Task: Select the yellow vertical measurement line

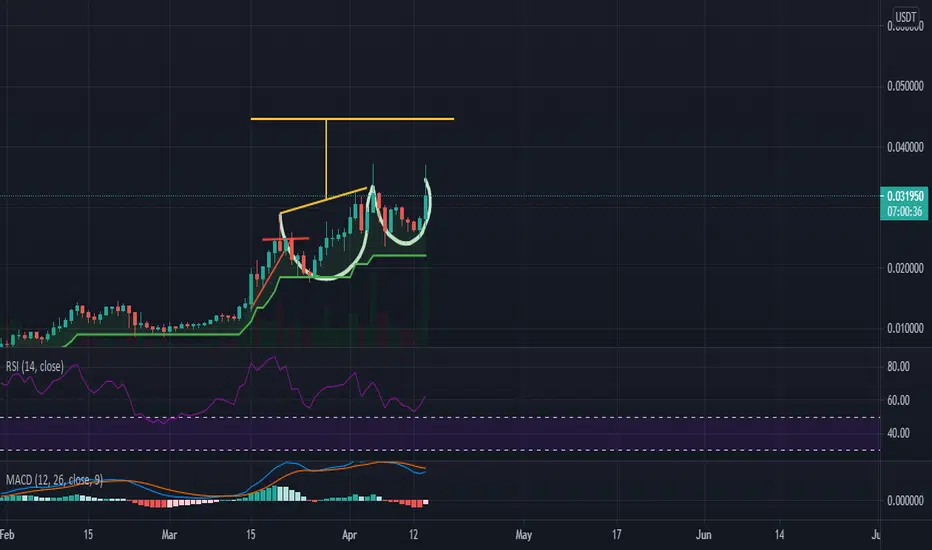Action: [326, 159]
